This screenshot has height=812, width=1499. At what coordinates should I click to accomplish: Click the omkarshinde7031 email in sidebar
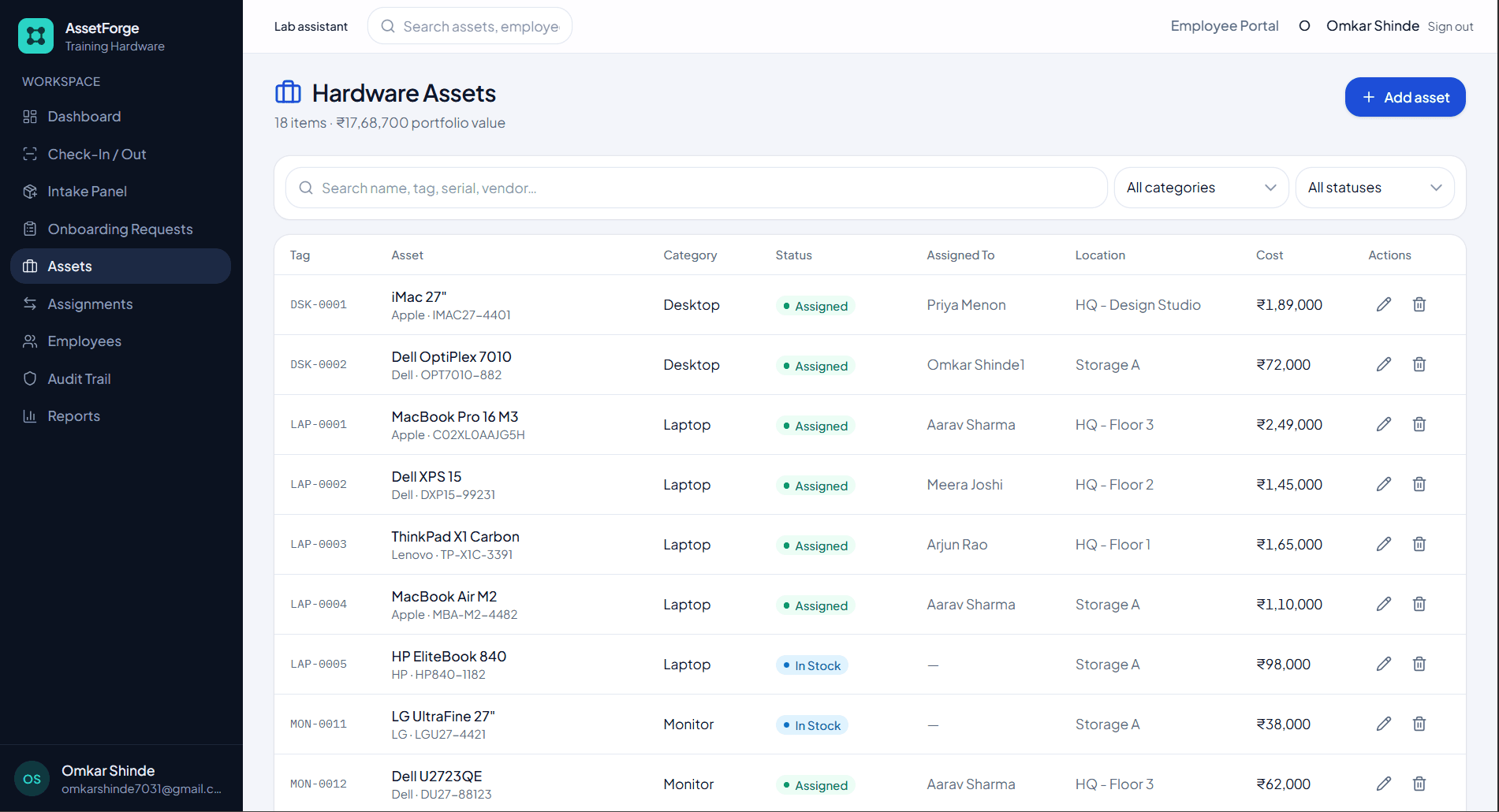click(x=141, y=789)
